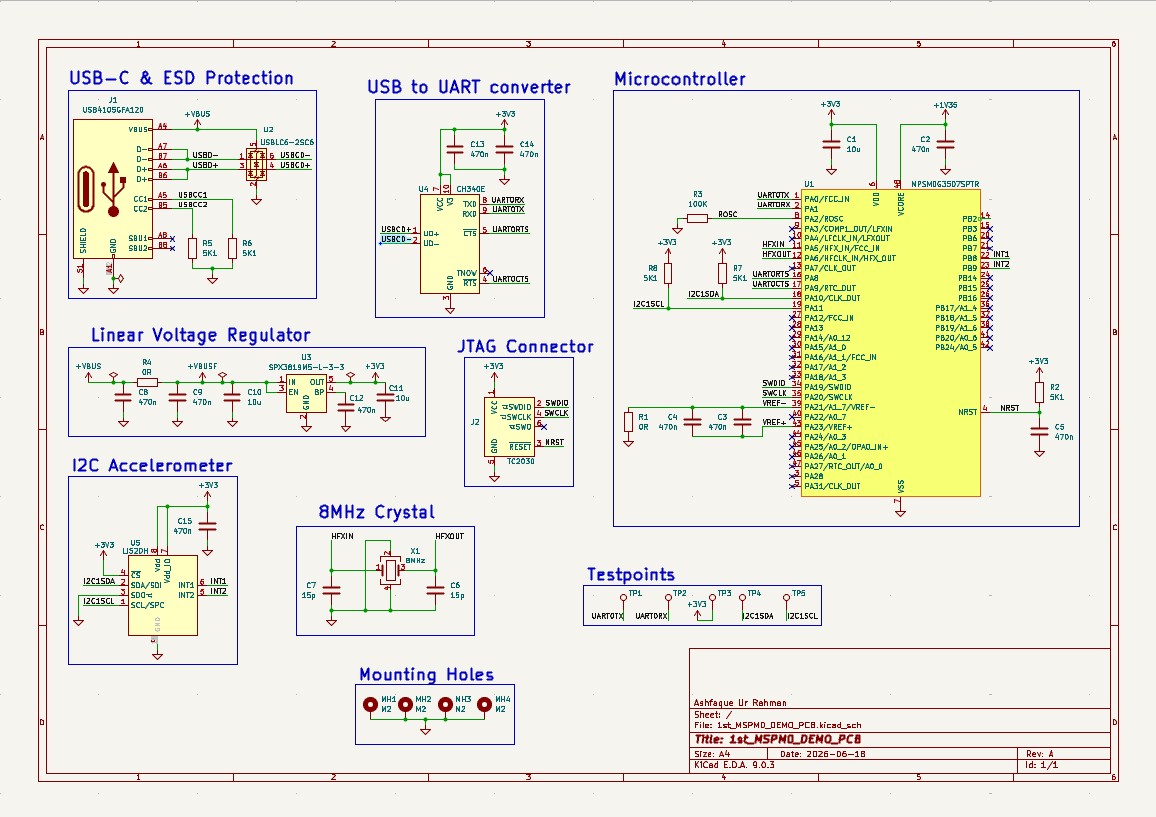This screenshot has width=1156, height=817.
Task: Select the J2 TC2030 connector symbol
Action: coord(509,428)
